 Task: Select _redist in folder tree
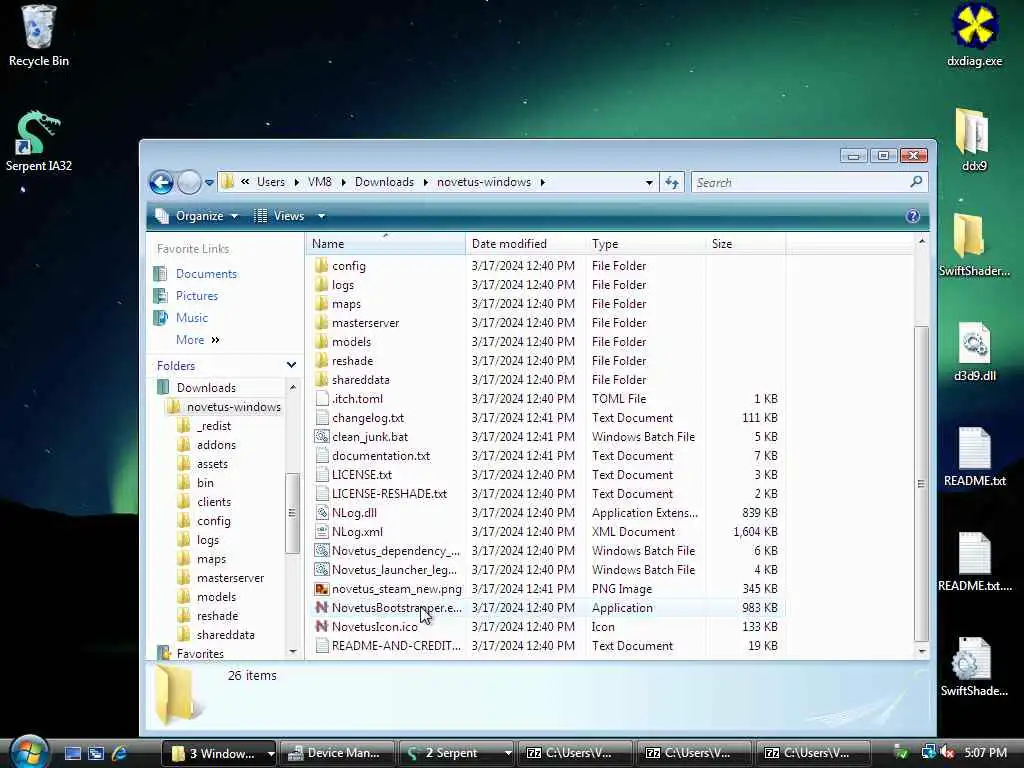[x=214, y=426]
